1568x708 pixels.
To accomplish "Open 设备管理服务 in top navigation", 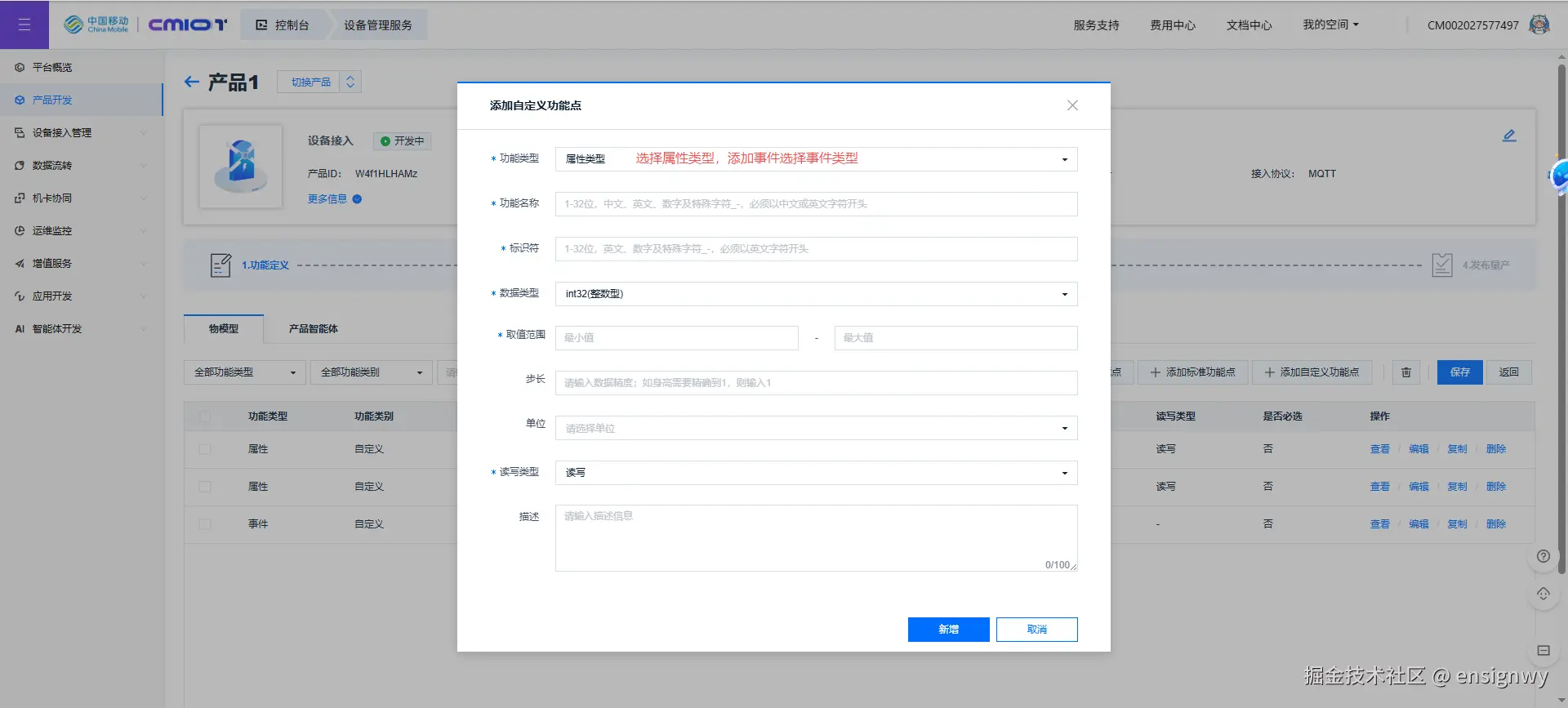I will point(378,24).
